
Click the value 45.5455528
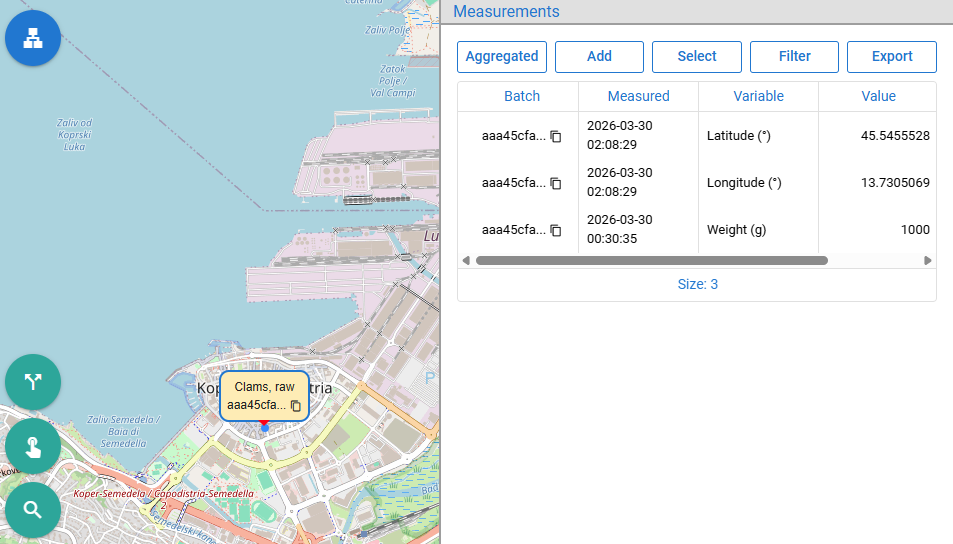pos(895,136)
